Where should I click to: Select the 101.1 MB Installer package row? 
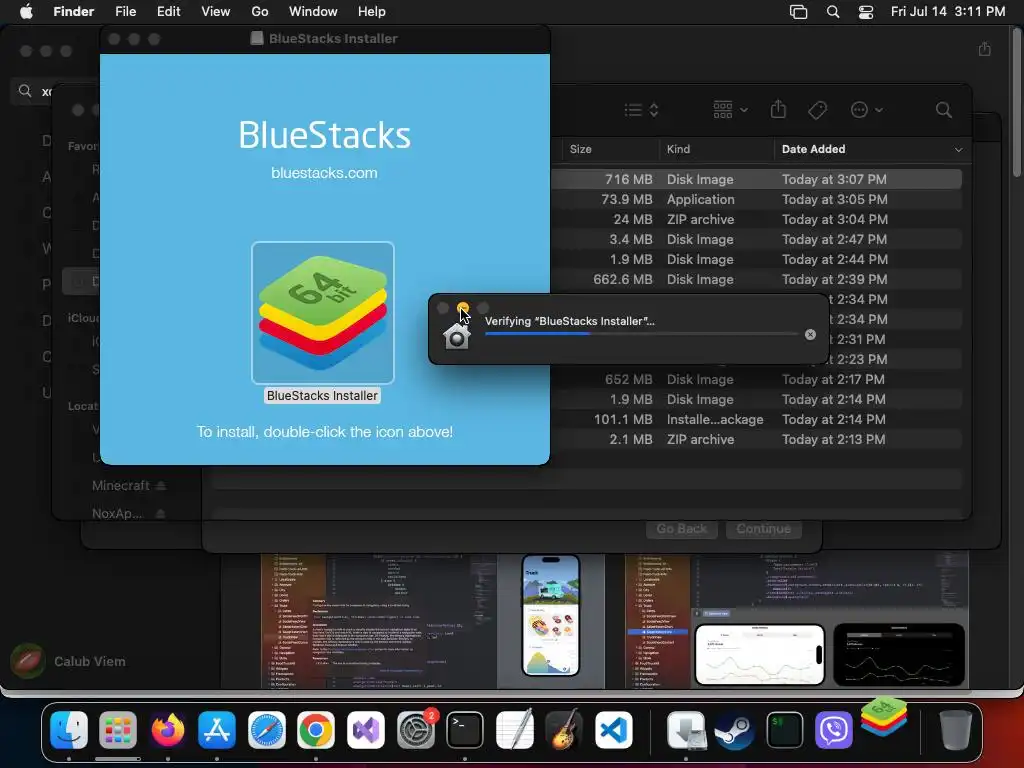[756, 419]
